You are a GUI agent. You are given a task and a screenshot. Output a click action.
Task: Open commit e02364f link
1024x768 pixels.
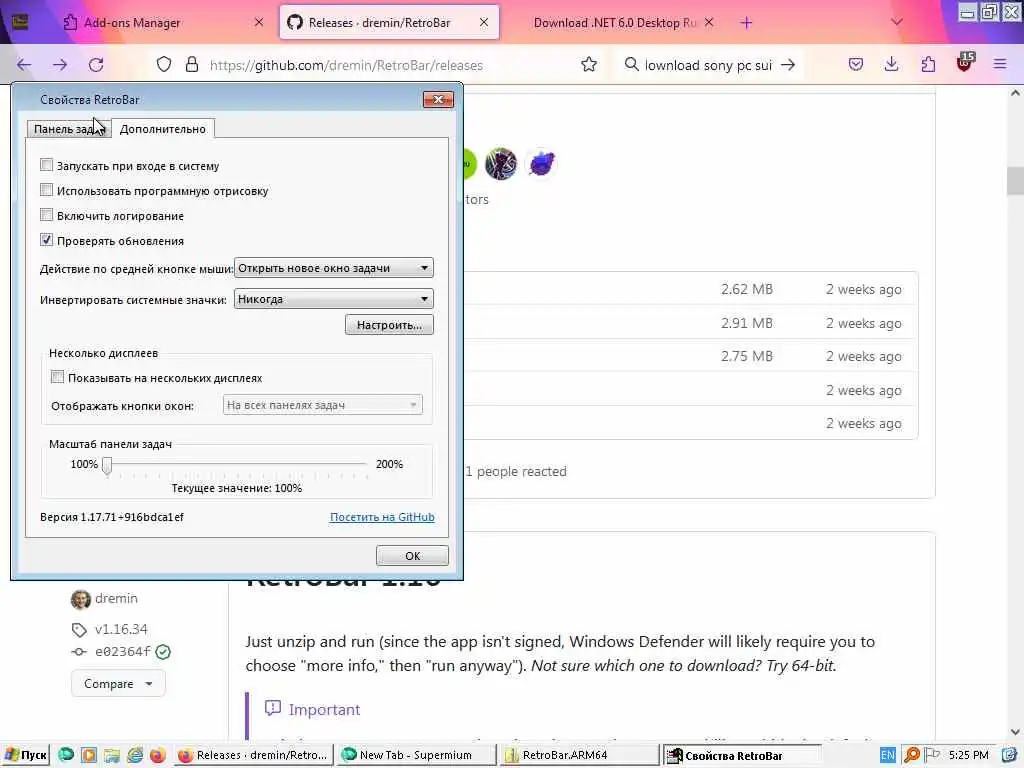pos(123,651)
